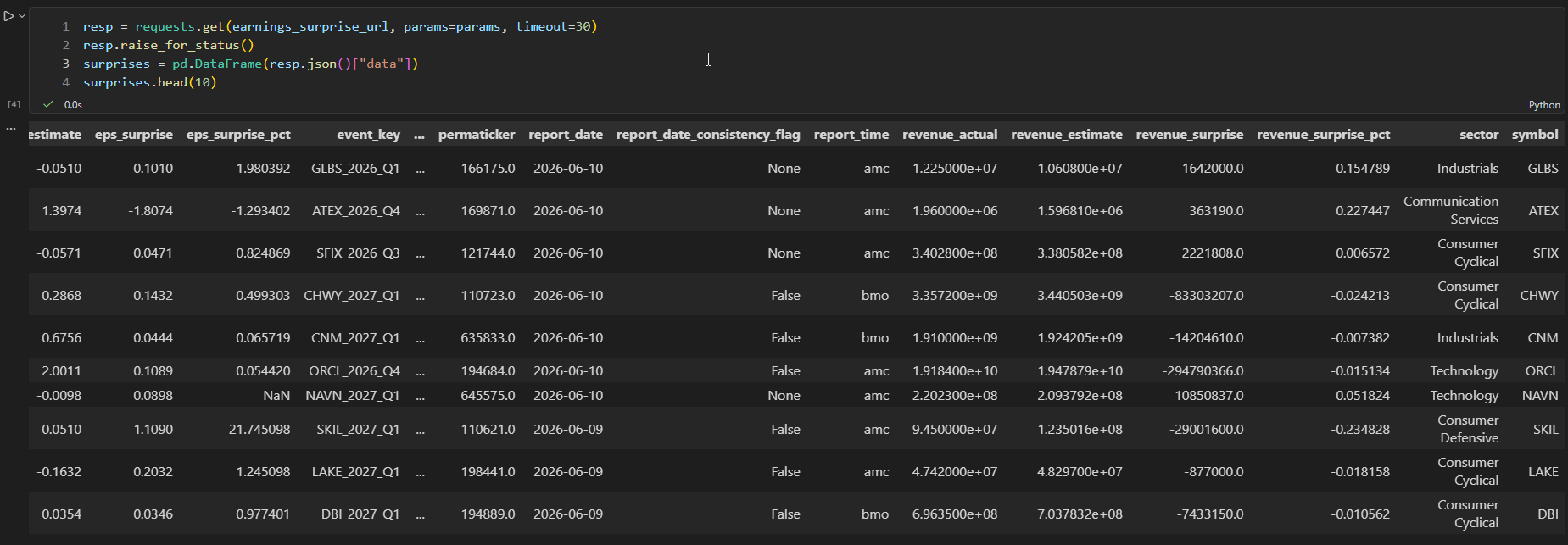This screenshot has width=1568, height=545.
Task: Select the NAVN_2027_Q1 event key cell
Action: tap(353, 396)
